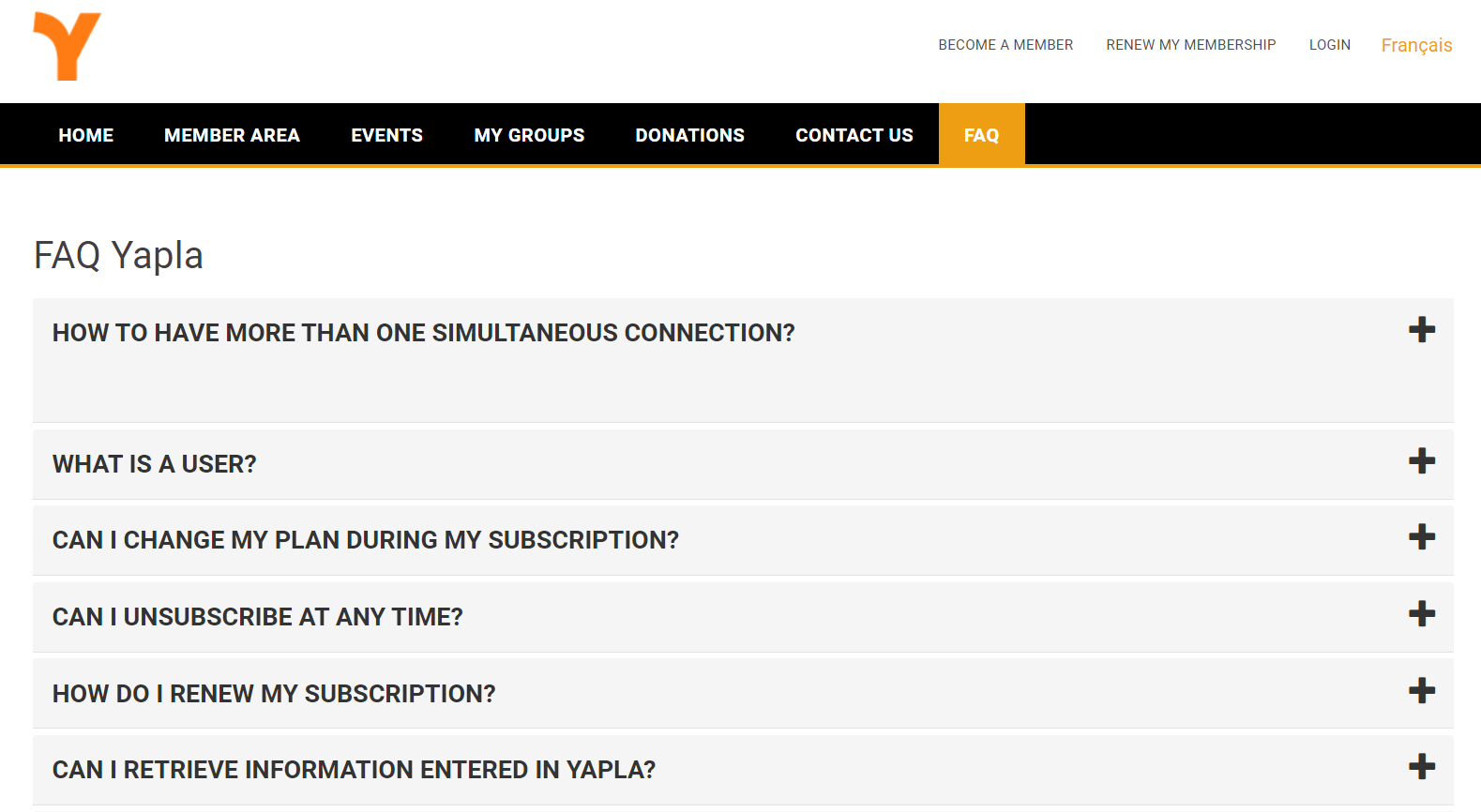Expand simultaneous connection question plus icon

pyautogui.click(x=1421, y=330)
